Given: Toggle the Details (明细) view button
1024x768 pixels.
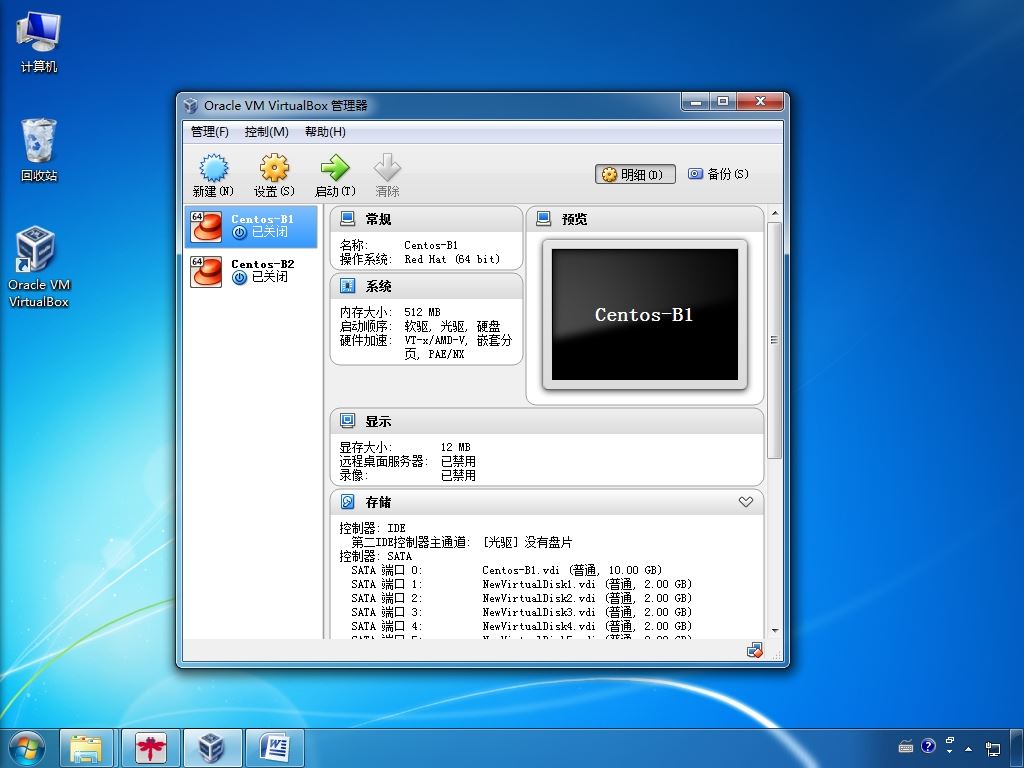Looking at the screenshot, I should coord(635,174).
